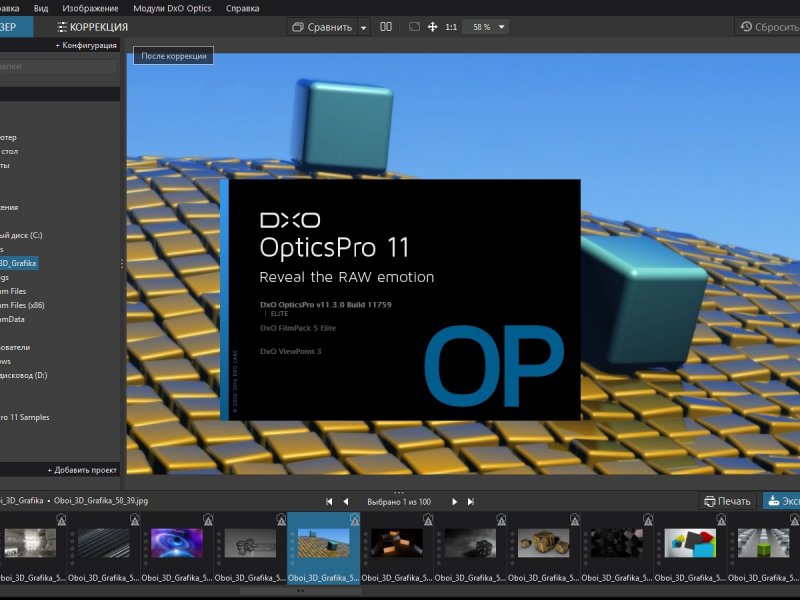The image size is (800, 600).
Task: Switch to the КОРРЕКЦИЯ tab
Action: point(92,27)
